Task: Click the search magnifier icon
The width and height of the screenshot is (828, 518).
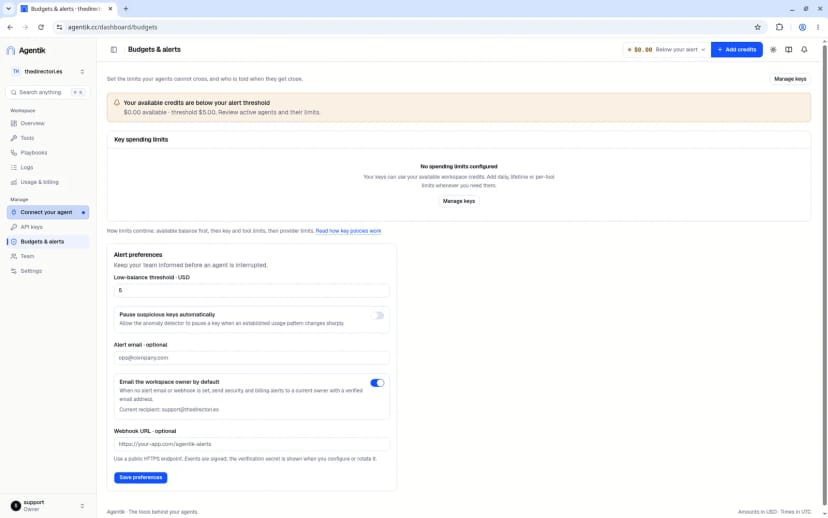Action: (14, 92)
